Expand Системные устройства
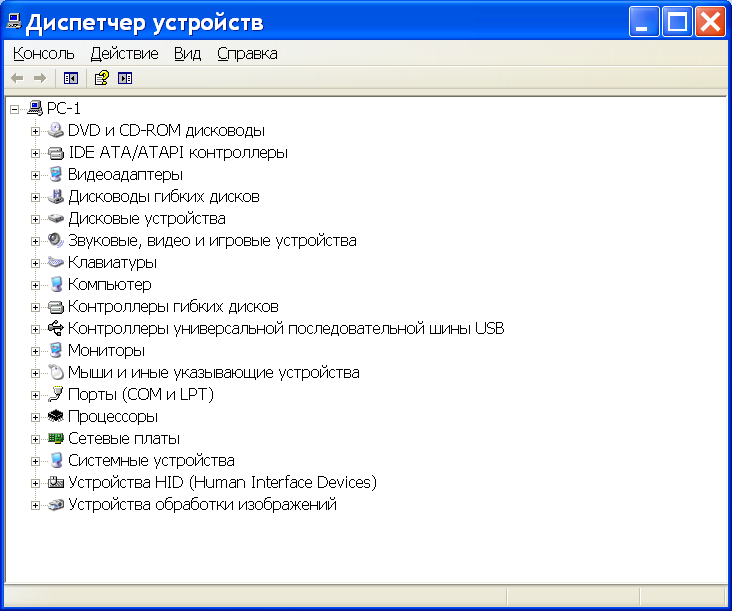The width and height of the screenshot is (732, 611). [35, 461]
